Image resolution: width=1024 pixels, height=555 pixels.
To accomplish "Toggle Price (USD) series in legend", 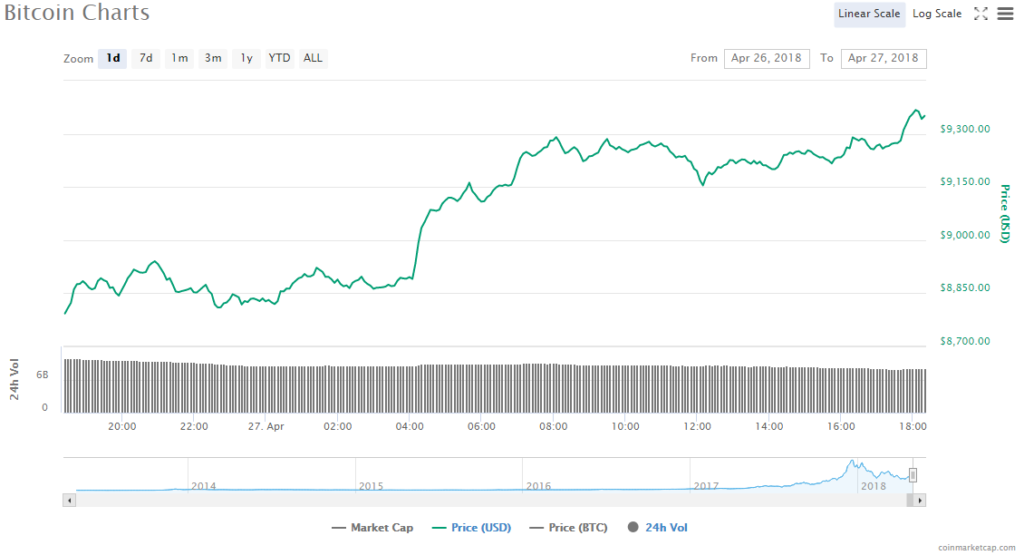I will (x=470, y=527).
